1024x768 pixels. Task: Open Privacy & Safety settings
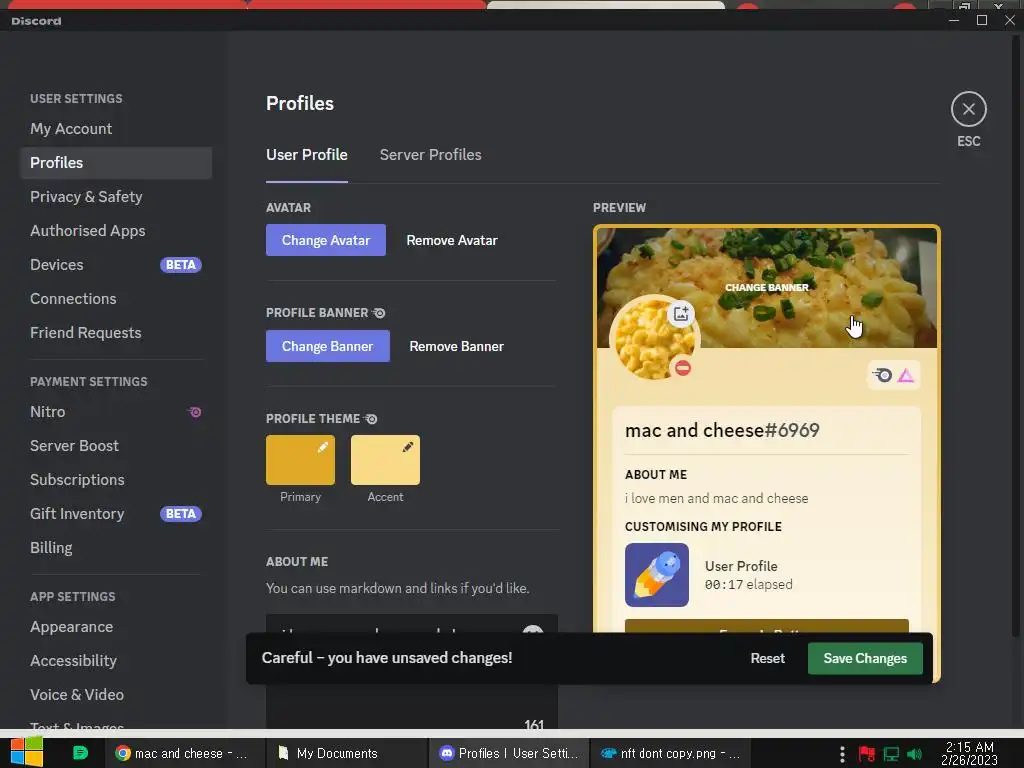(116, 197)
